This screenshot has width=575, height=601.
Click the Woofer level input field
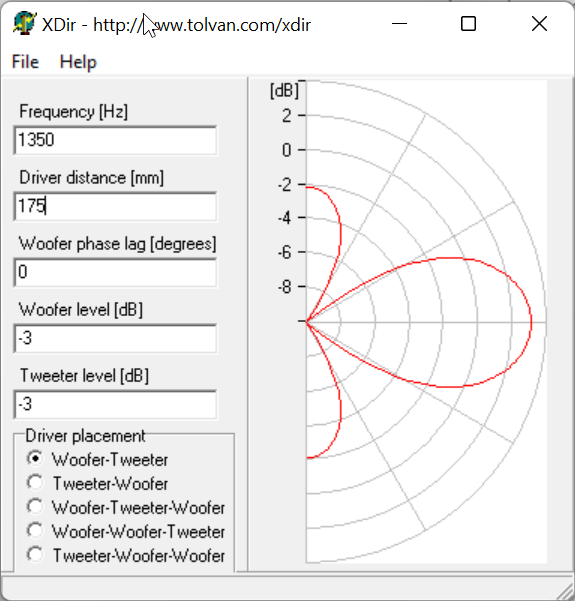click(x=115, y=338)
